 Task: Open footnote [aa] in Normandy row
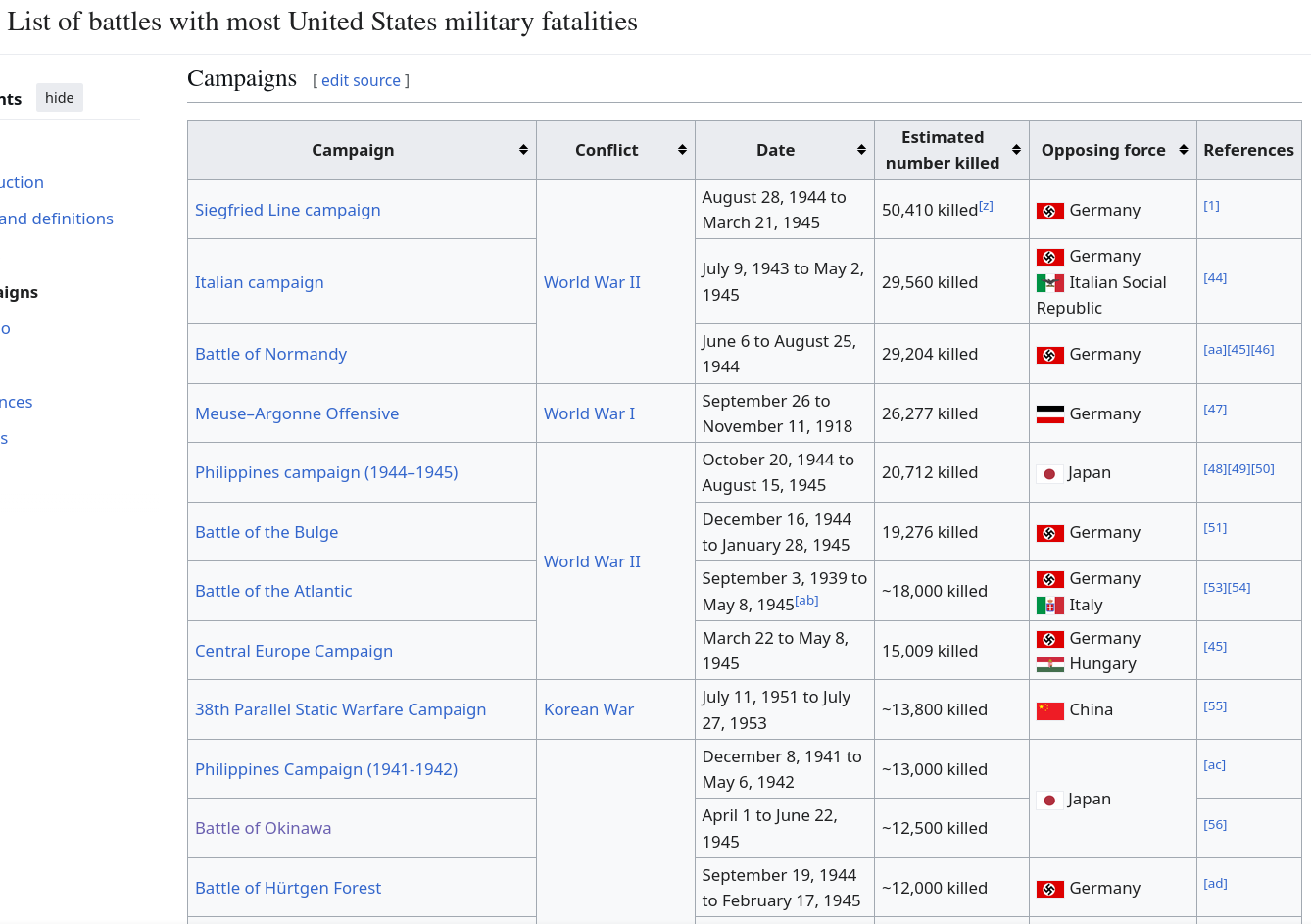tap(1215, 350)
